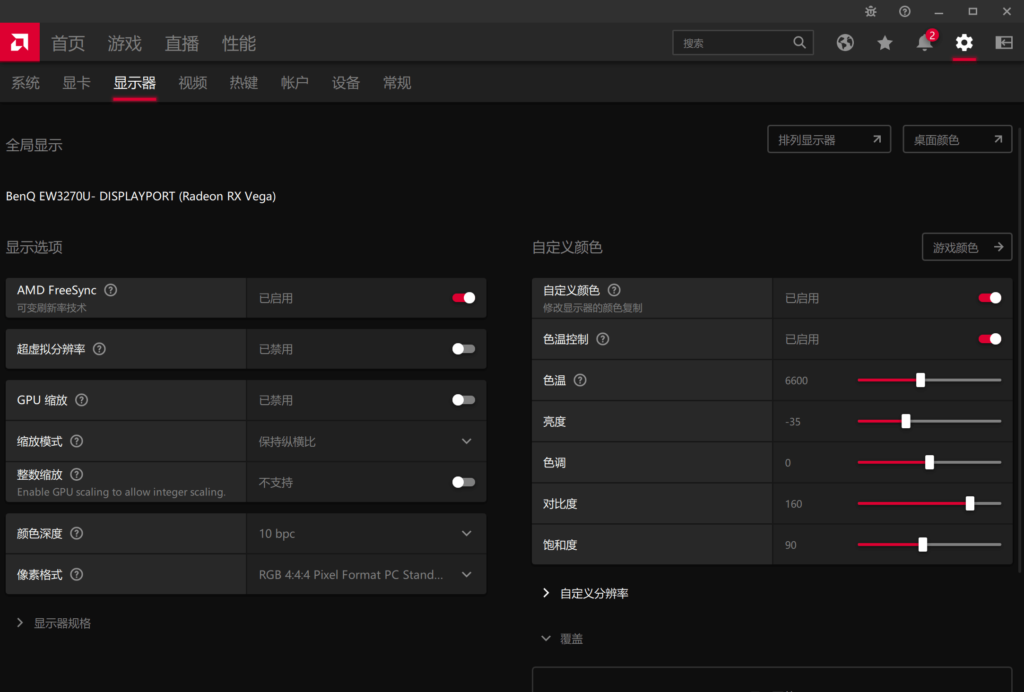Go to the 游戏 tab

coord(125,43)
